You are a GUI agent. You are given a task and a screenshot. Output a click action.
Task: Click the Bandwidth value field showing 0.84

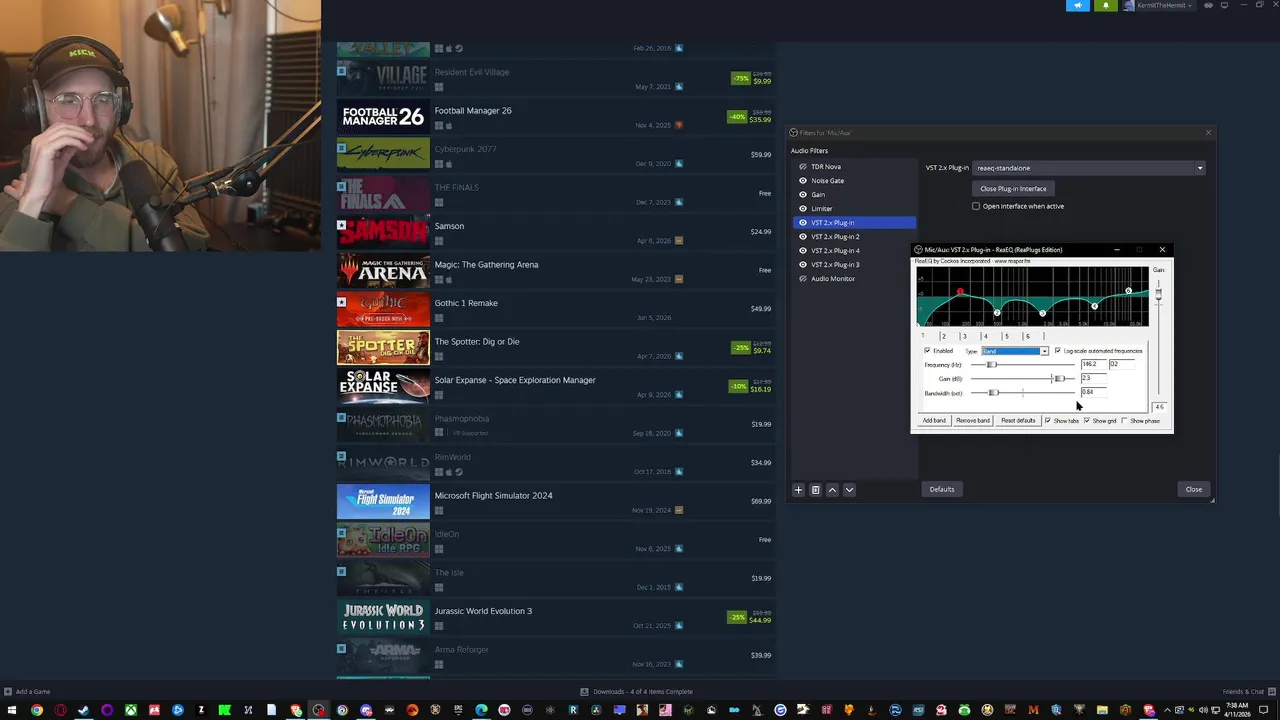(1094, 392)
